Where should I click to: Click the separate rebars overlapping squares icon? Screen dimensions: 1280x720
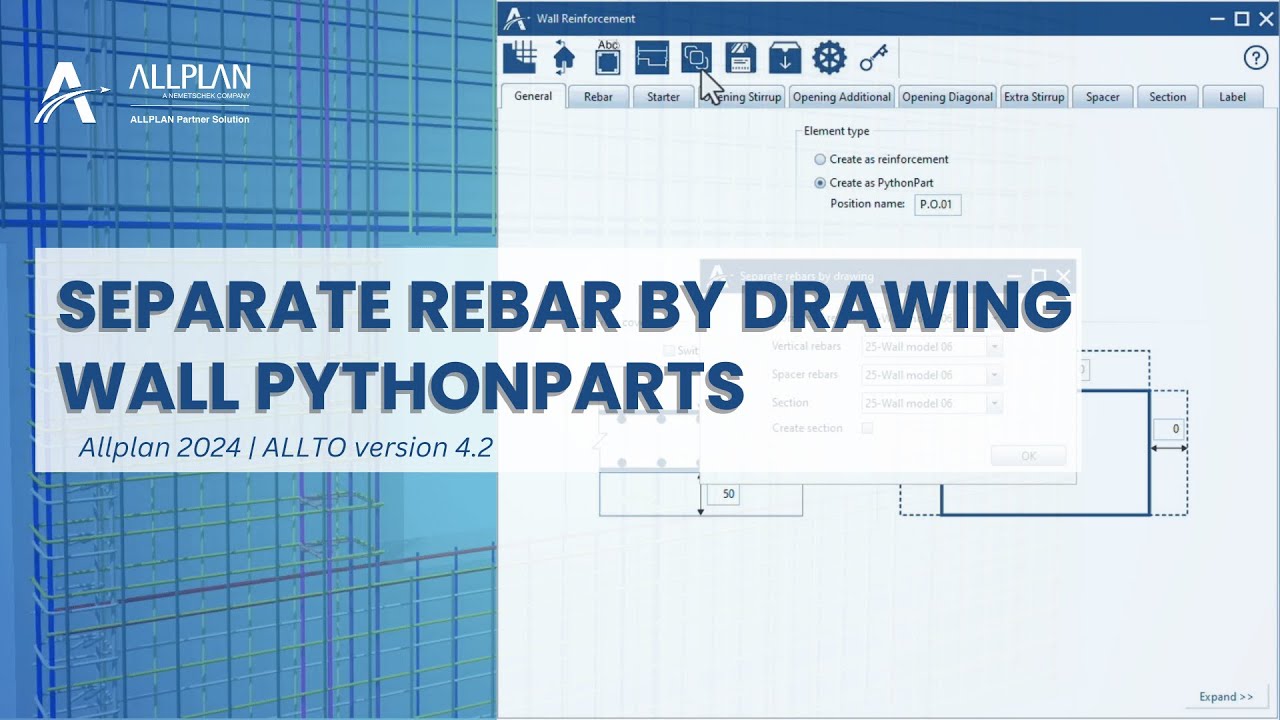point(696,57)
